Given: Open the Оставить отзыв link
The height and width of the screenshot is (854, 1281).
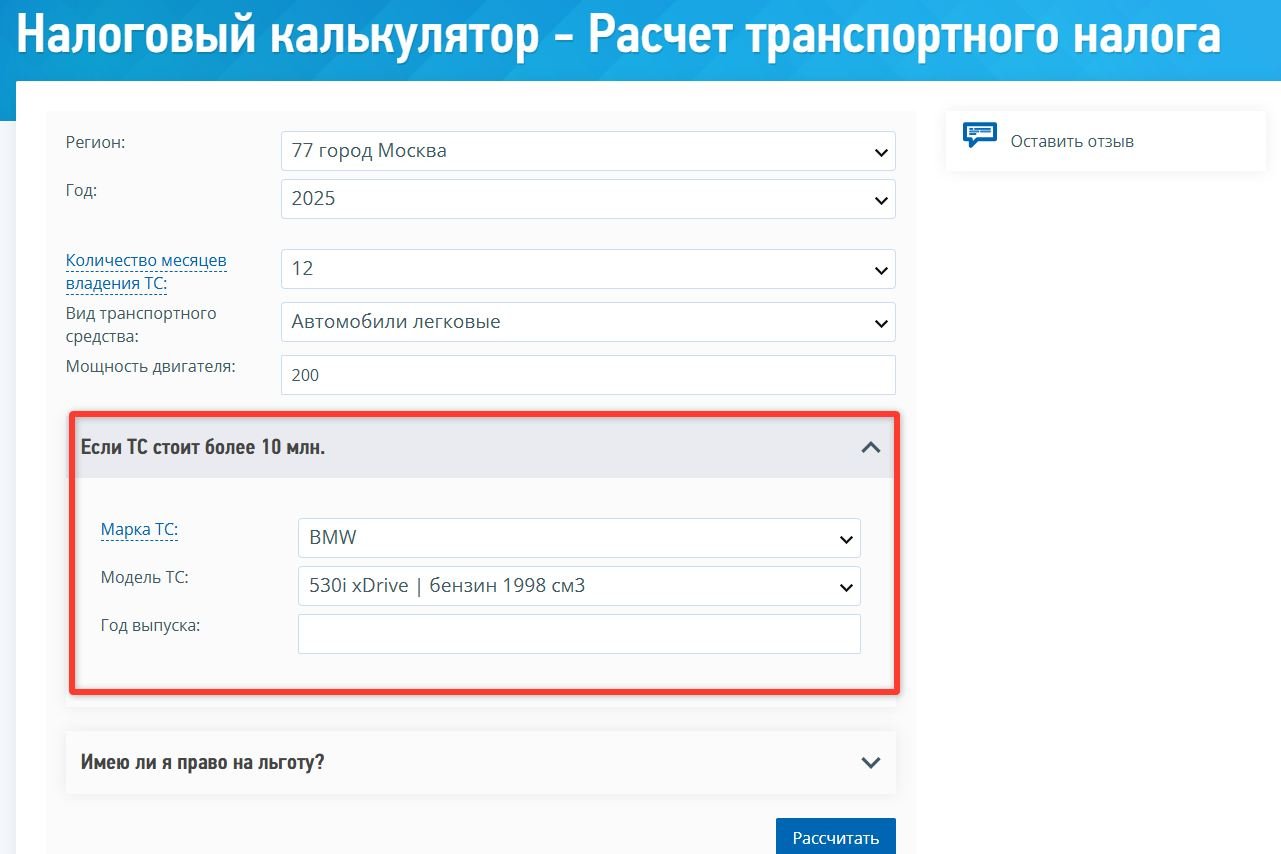Looking at the screenshot, I should tap(1072, 141).
